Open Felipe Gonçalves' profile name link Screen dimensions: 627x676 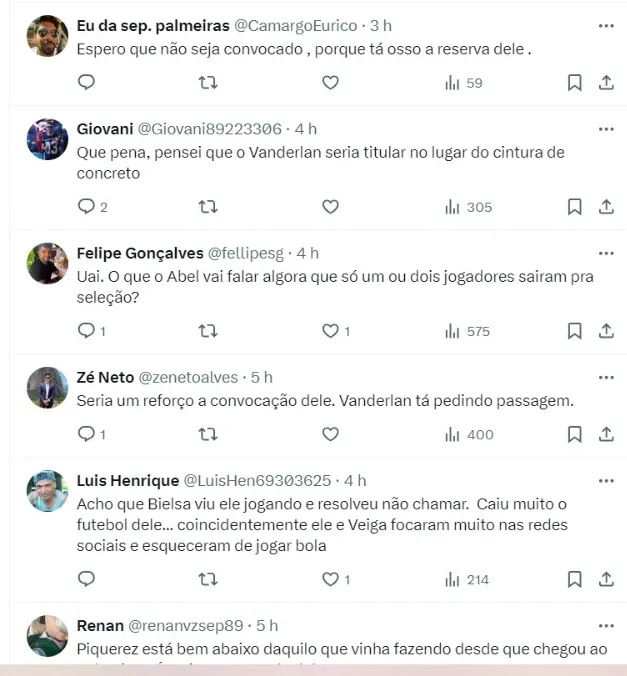coord(139,253)
